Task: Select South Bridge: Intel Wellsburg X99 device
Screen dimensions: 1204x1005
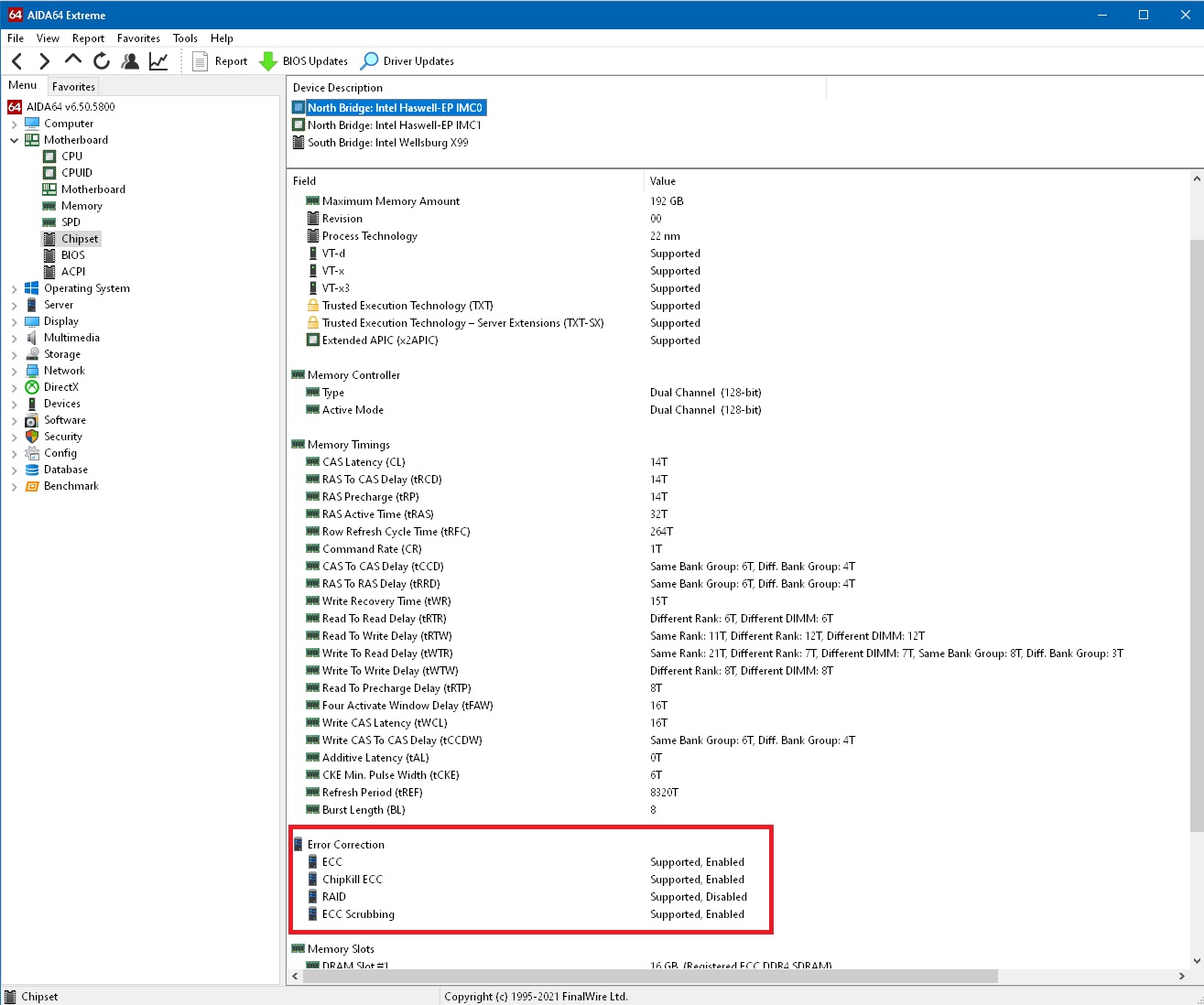Action: click(x=388, y=143)
